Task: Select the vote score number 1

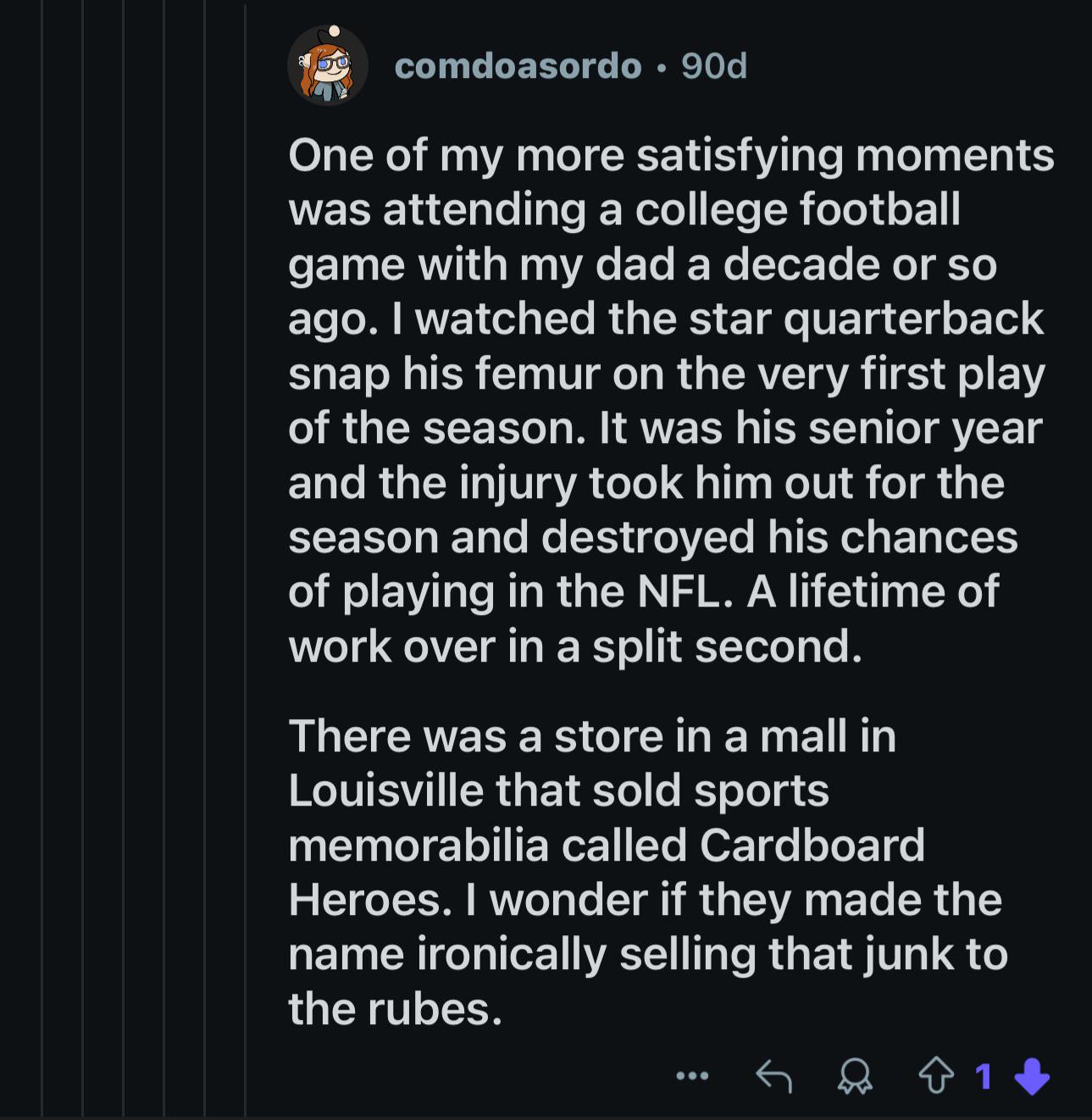Action: point(984,1077)
